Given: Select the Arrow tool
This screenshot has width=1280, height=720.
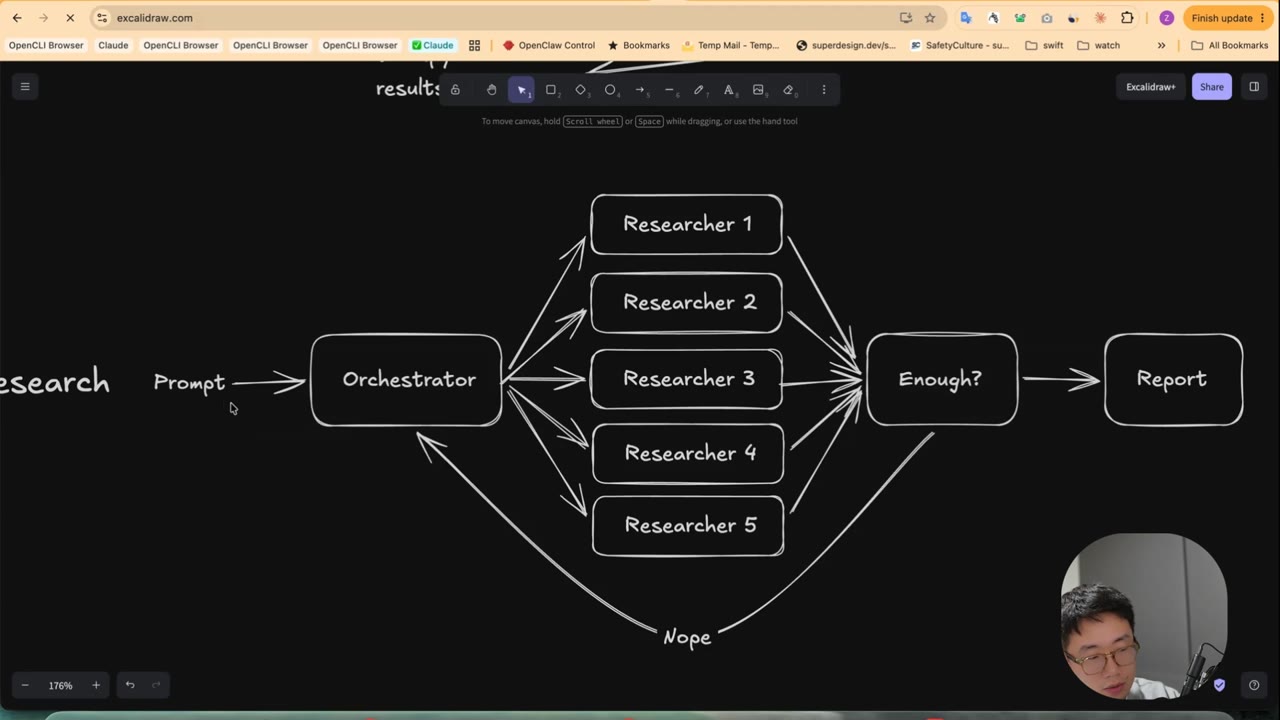Looking at the screenshot, I should (640, 90).
